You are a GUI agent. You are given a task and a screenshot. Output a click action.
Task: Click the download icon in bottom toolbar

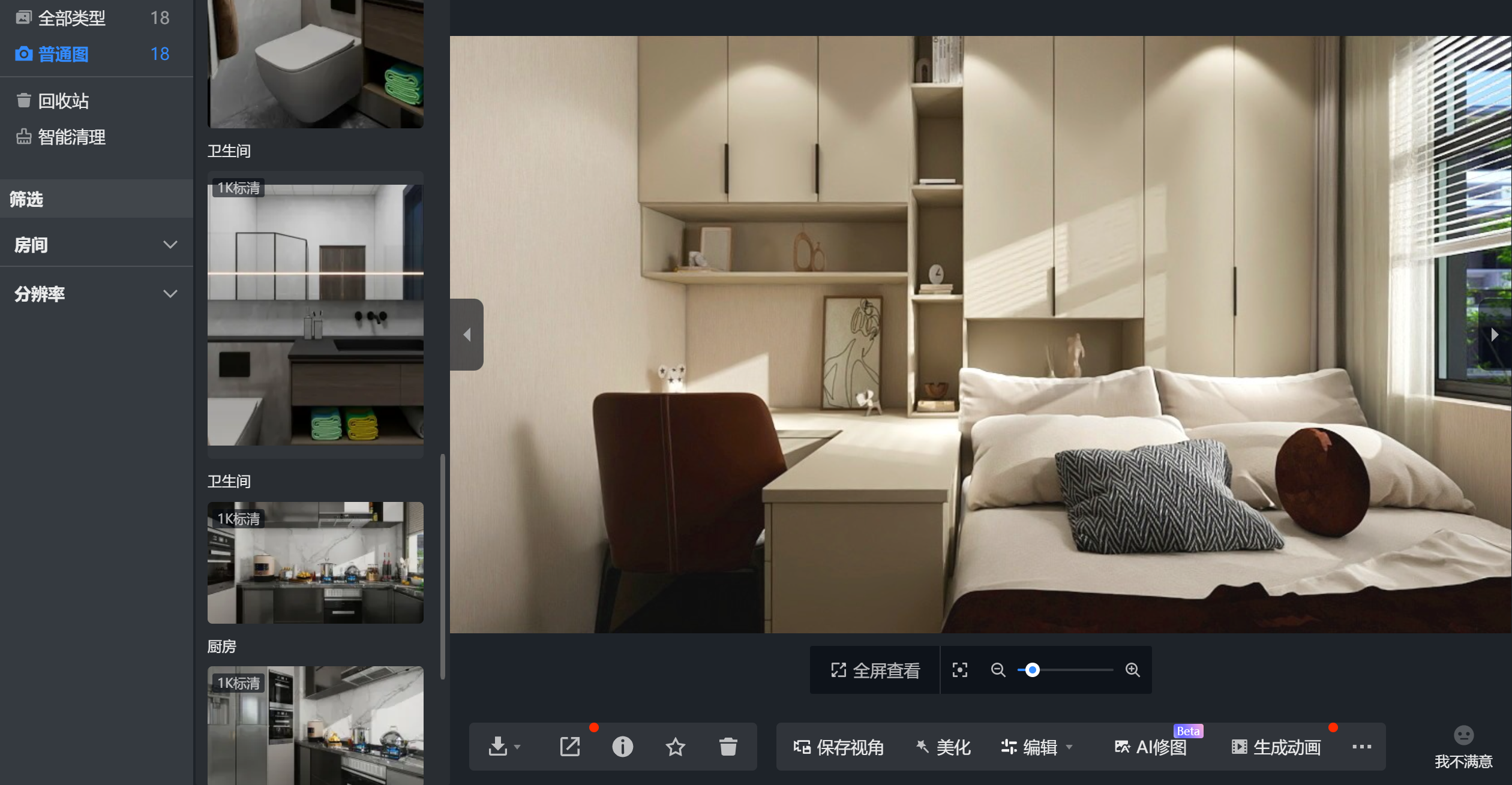coord(498,747)
